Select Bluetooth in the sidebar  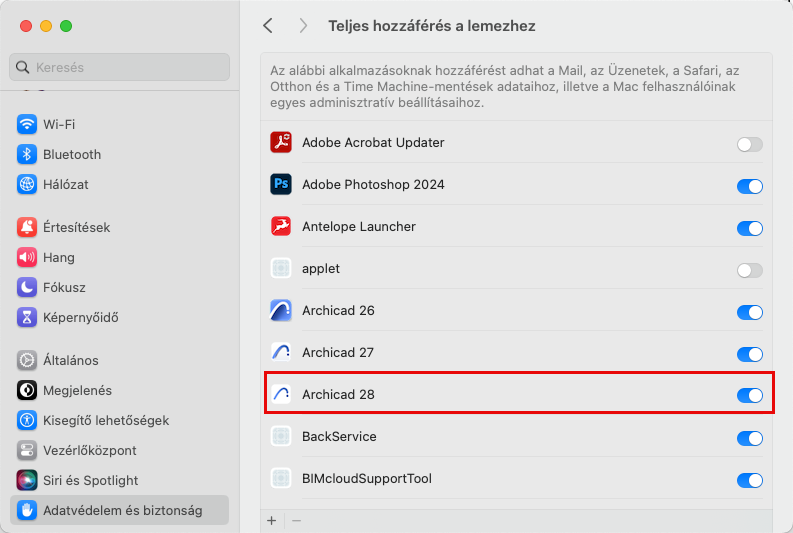pos(119,154)
